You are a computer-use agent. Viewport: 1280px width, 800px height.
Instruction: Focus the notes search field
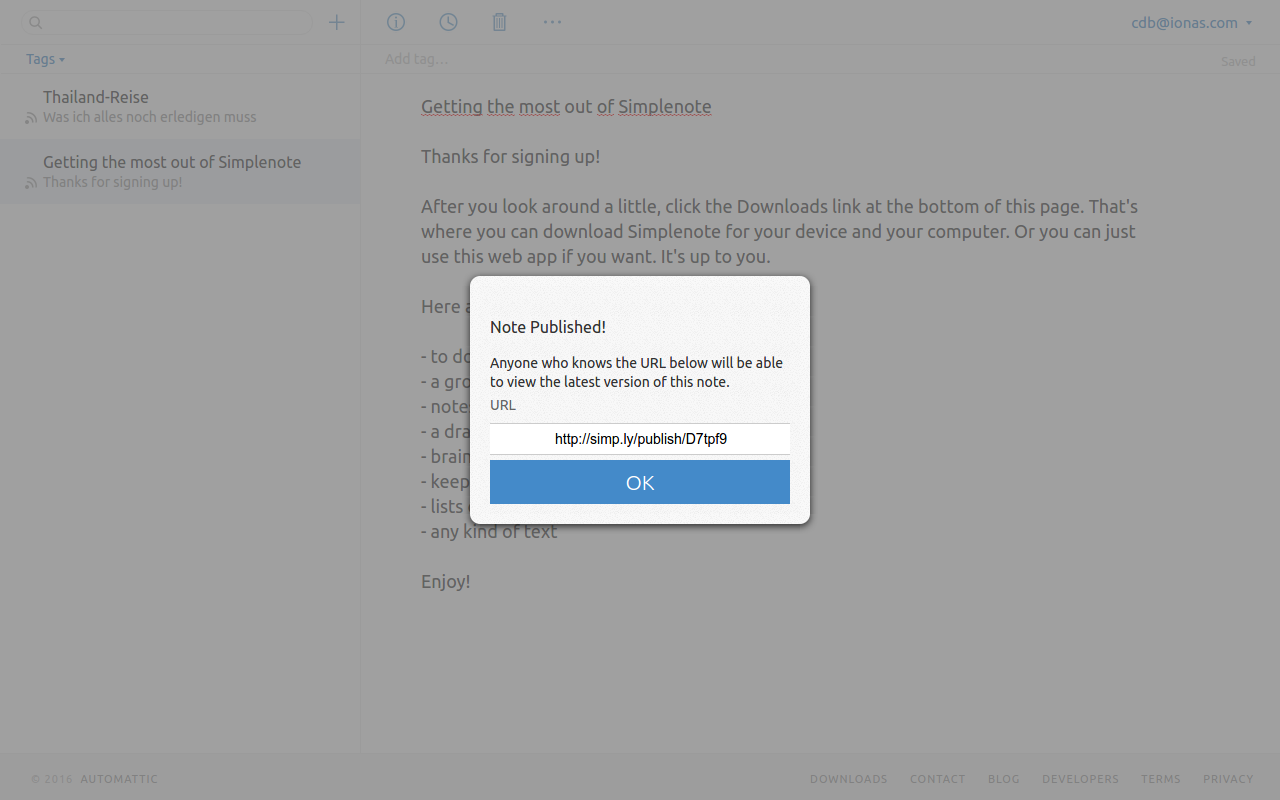pyautogui.click(x=167, y=22)
